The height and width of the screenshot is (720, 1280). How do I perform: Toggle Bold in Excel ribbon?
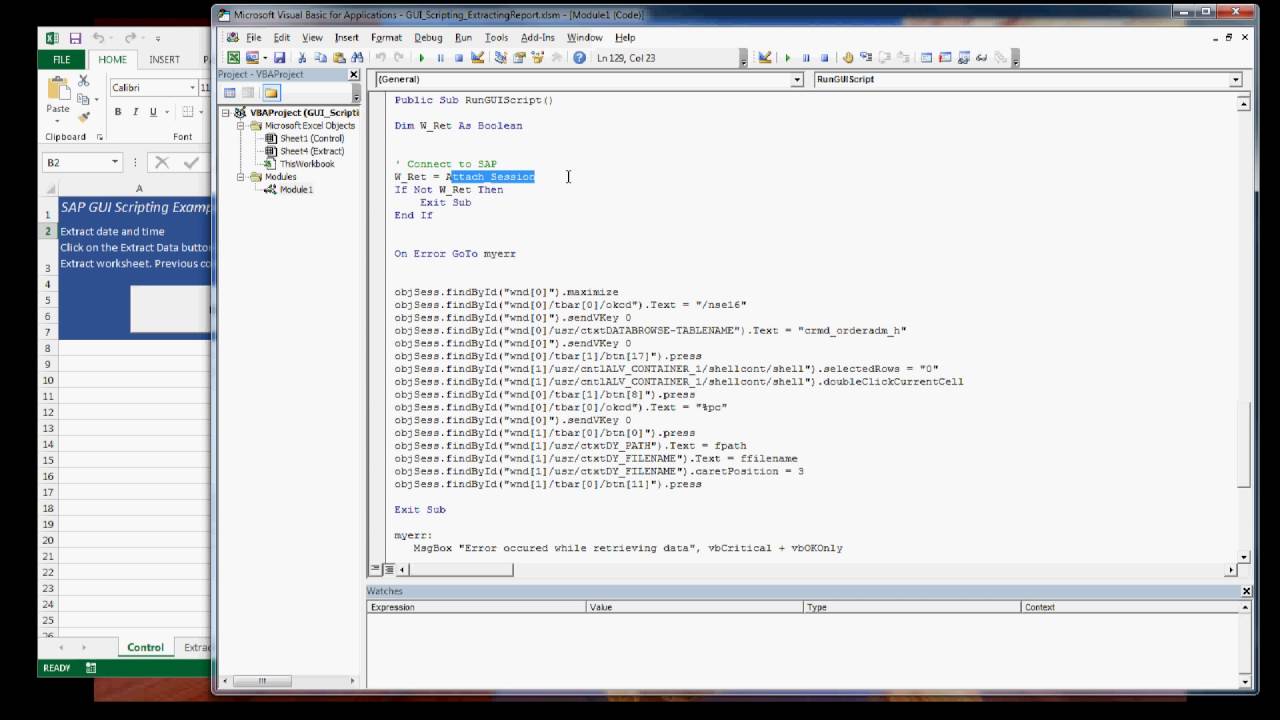click(x=118, y=112)
